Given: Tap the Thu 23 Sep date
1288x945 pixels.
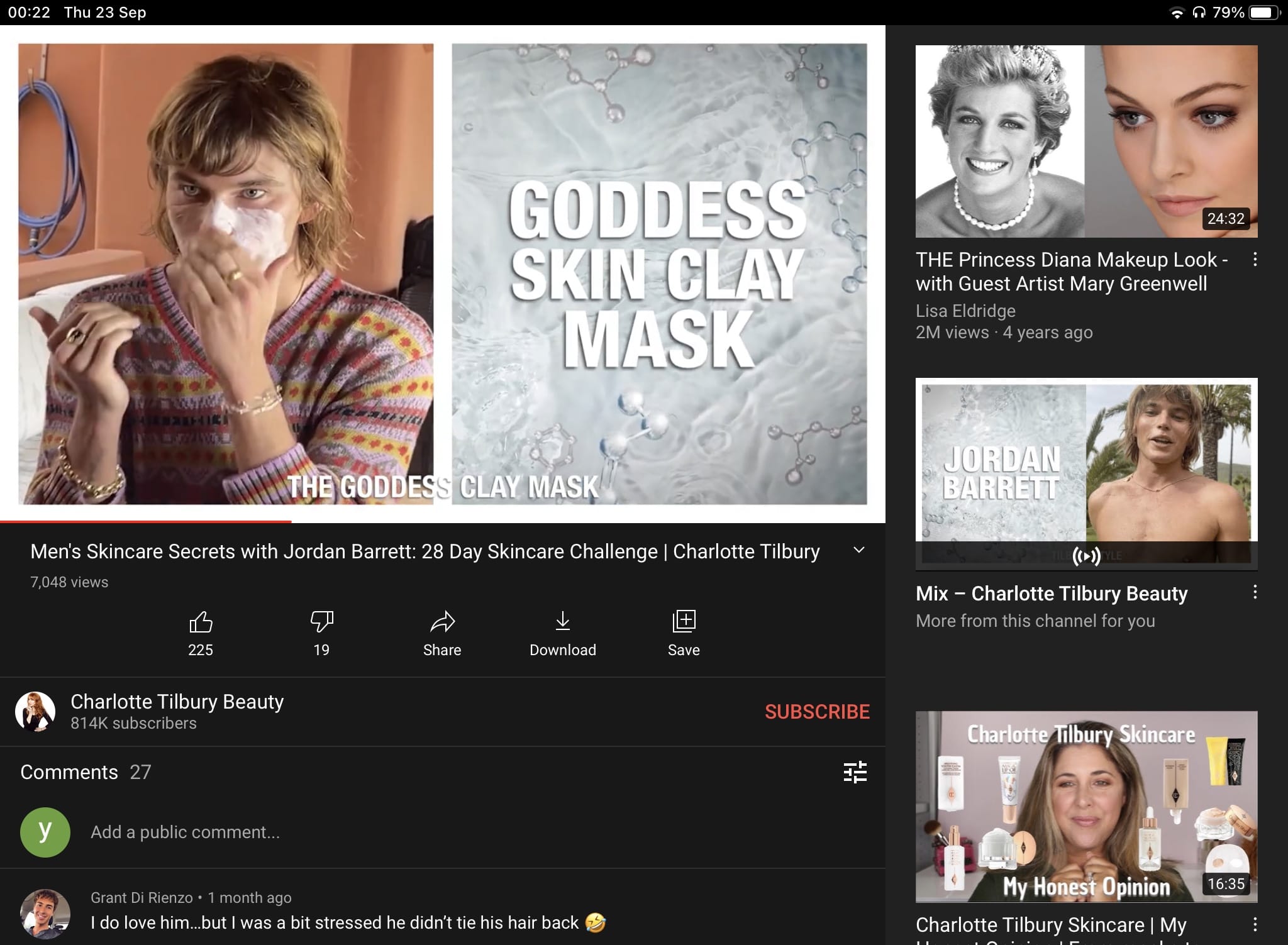Looking at the screenshot, I should point(105,13).
